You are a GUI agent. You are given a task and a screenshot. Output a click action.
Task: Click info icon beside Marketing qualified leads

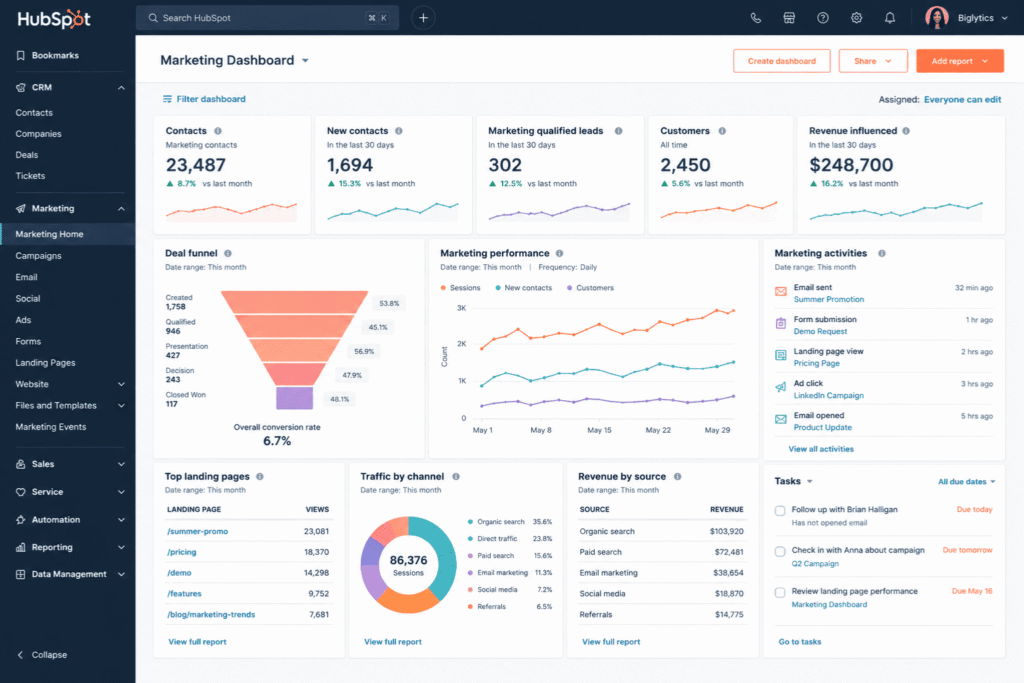618,131
